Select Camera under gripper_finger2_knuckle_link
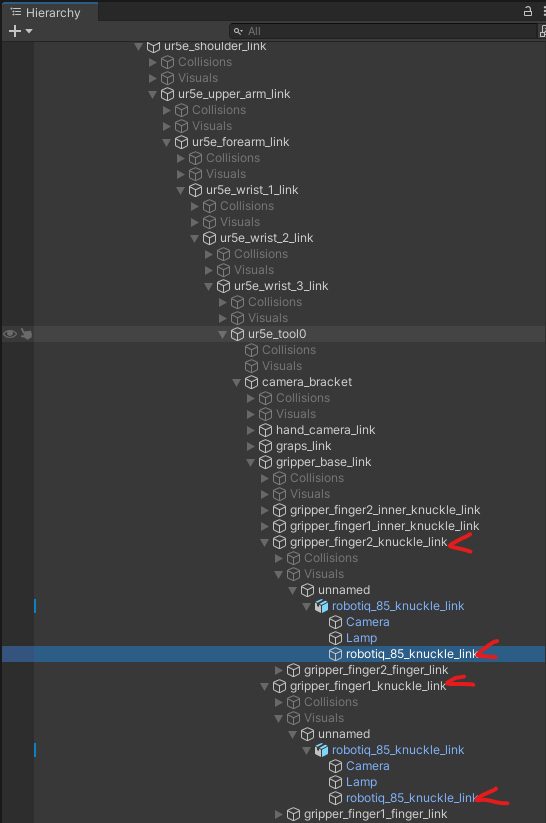The width and height of the screenshot is (546, 823). point(368,622)
